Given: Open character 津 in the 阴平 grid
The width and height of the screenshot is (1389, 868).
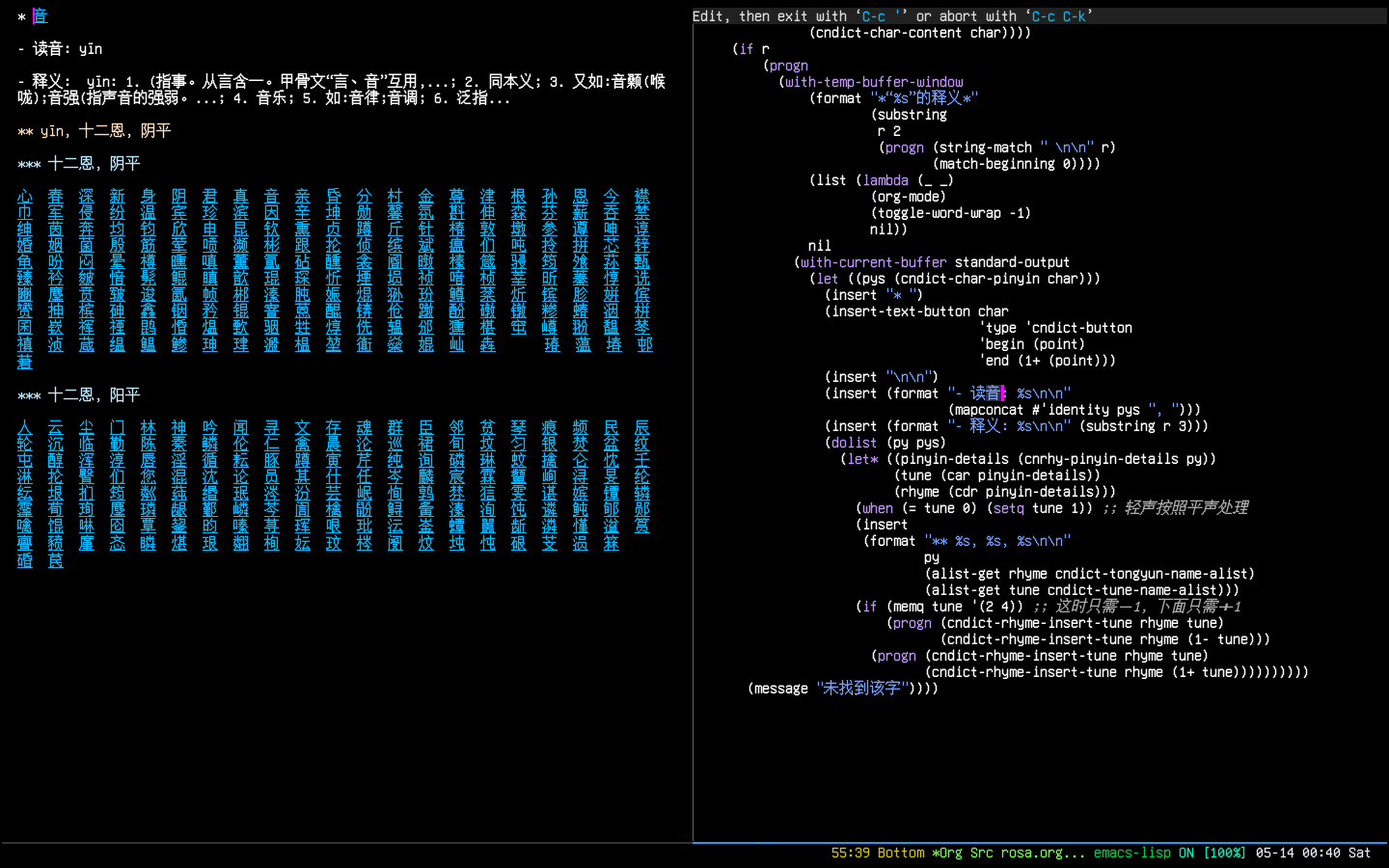Looking at the screenshot, I should pos(488,196).
